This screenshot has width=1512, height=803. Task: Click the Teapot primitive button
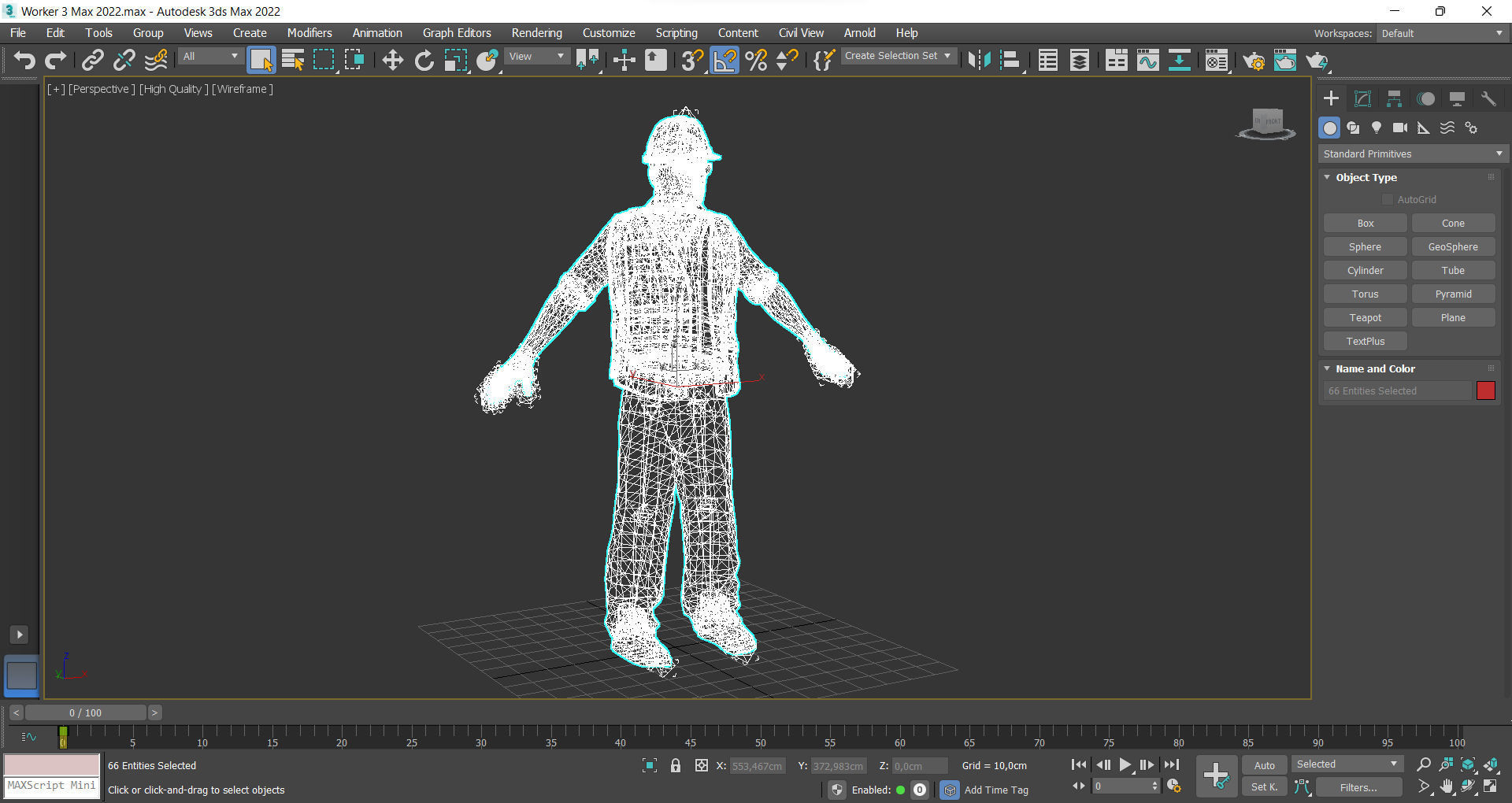pos(1366,318)
